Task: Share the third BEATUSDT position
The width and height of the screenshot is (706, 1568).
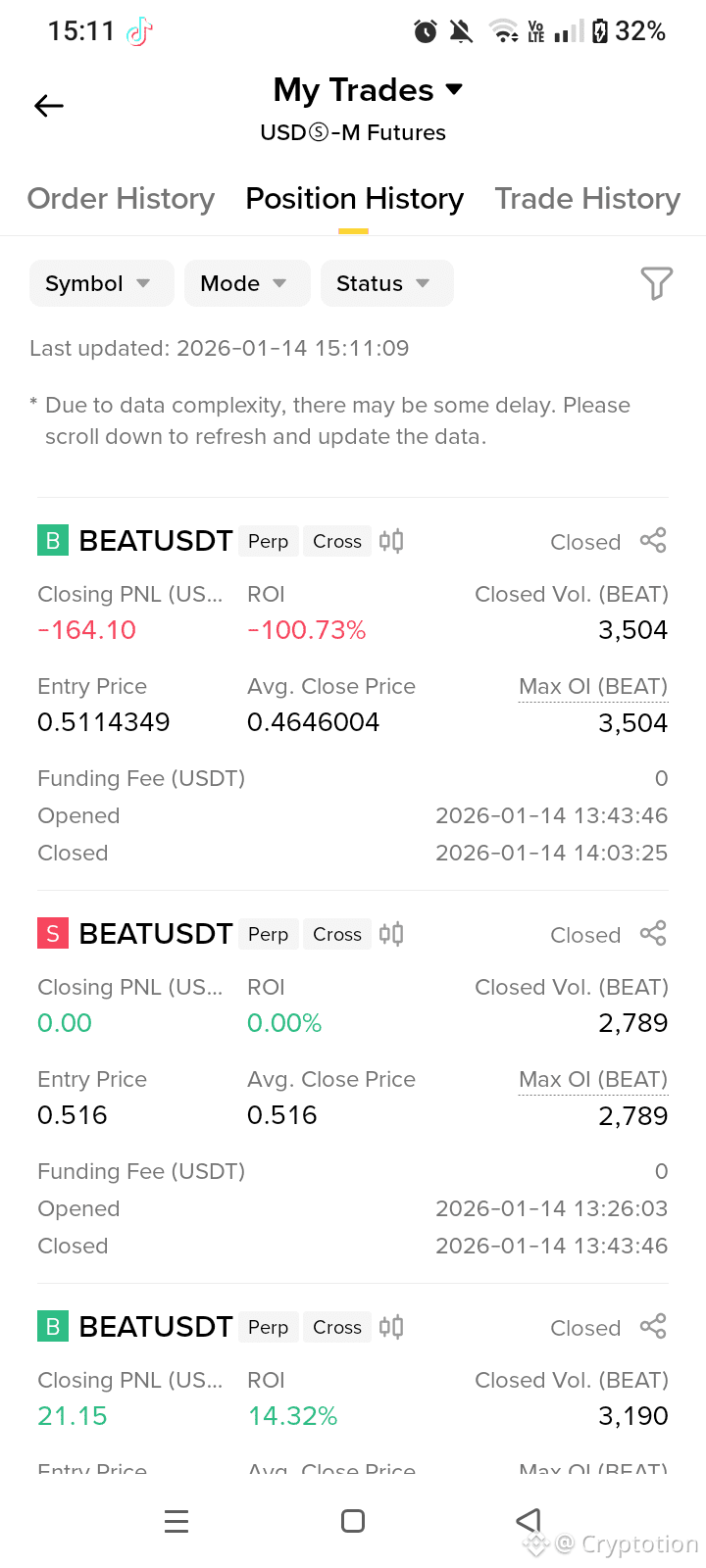Action: [653, 1327]
